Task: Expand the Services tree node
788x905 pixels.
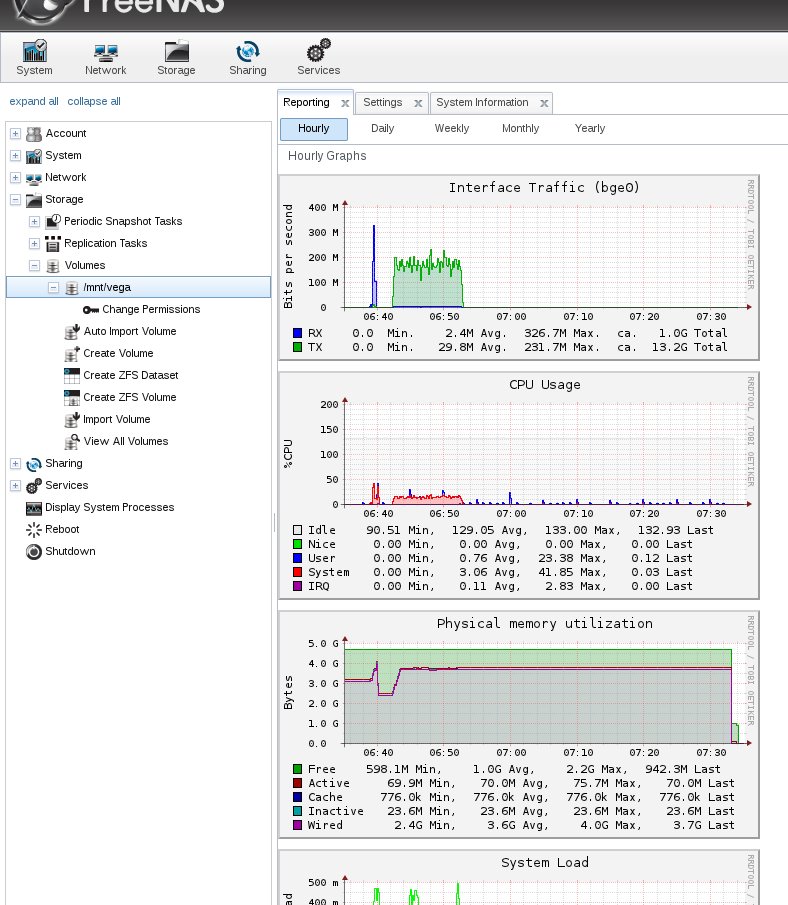Action: click(16, 485)
